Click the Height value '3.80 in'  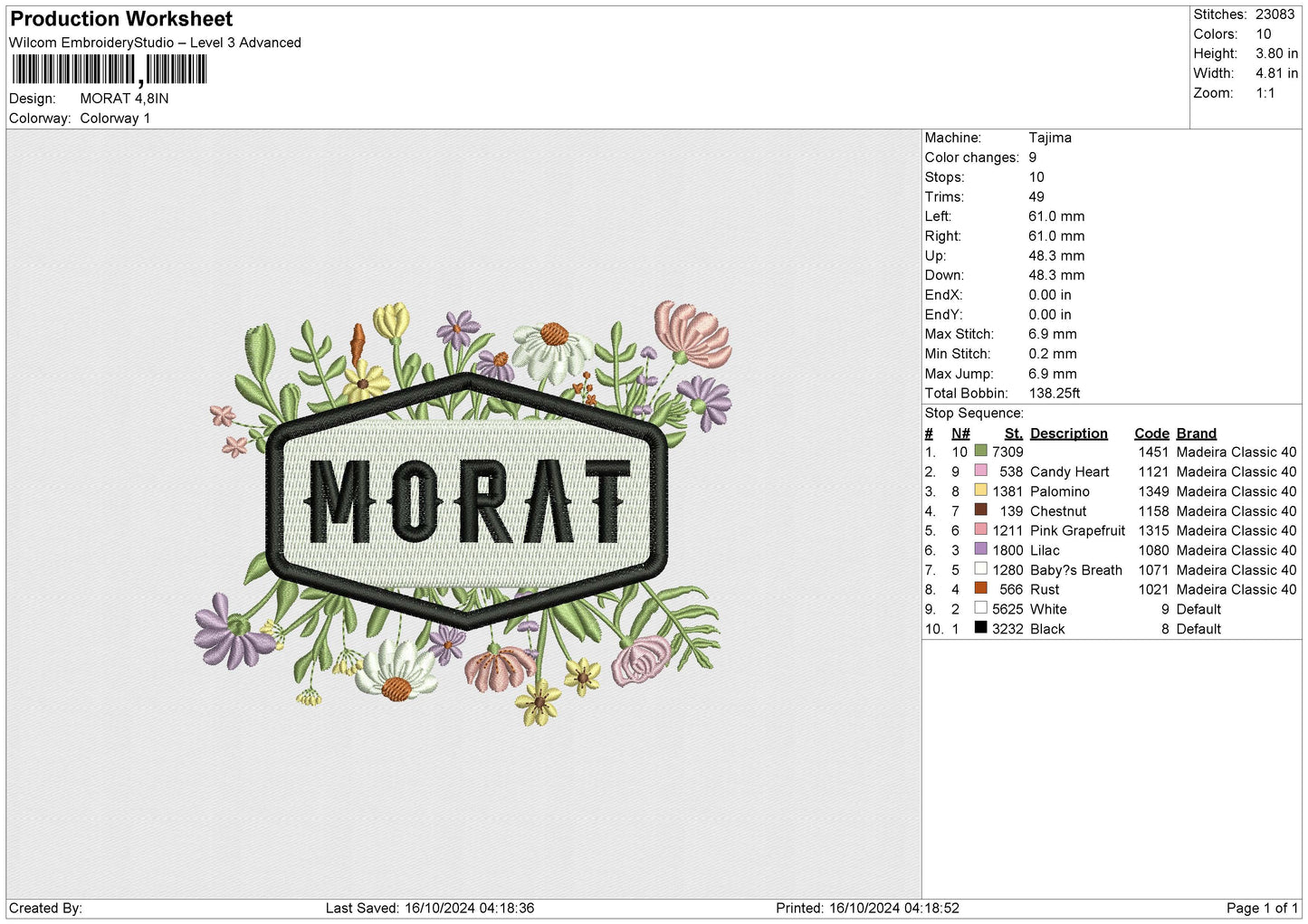[1276, 53]
